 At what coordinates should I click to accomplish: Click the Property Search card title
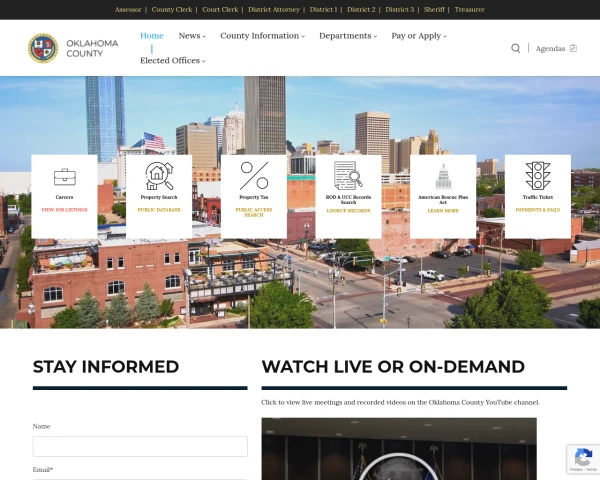pos(159,197)
